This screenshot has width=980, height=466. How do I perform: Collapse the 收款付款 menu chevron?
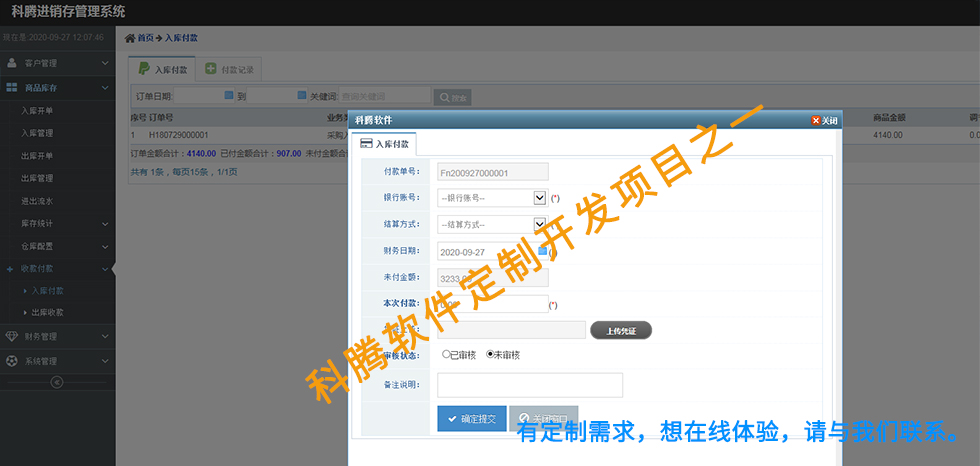pyautogui.click(x=105, y=269)
